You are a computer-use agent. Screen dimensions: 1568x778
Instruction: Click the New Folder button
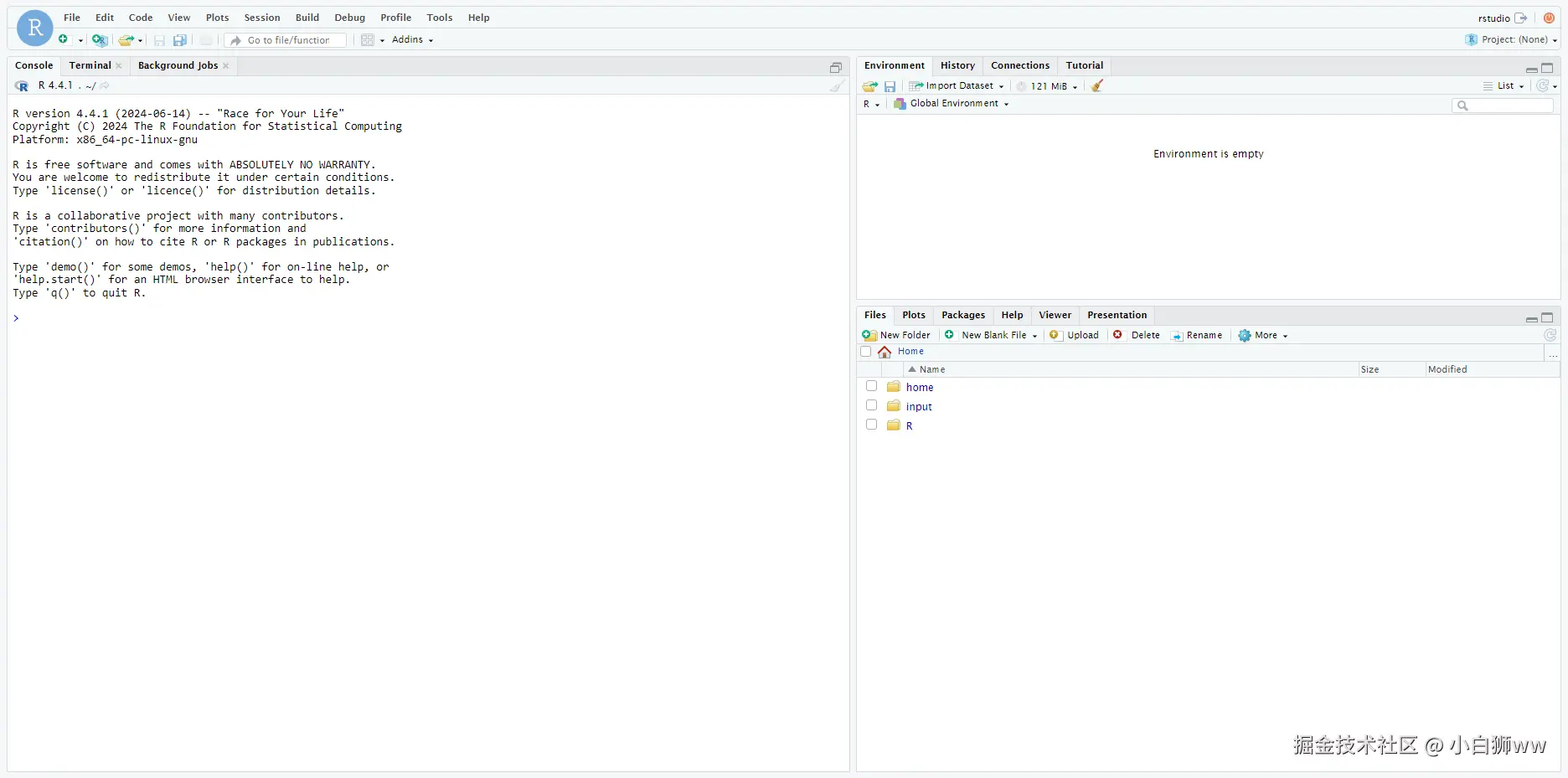[896, 335]
